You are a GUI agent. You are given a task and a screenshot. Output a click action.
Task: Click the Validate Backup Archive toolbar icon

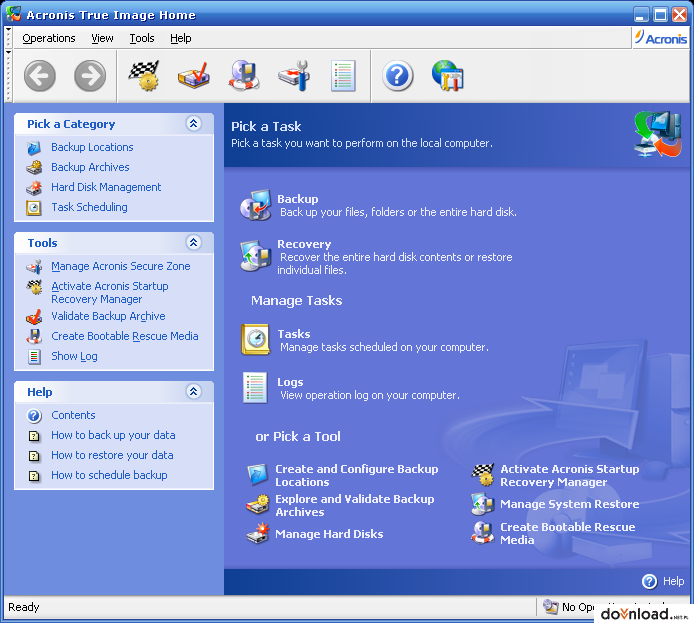tap(194, 76)
